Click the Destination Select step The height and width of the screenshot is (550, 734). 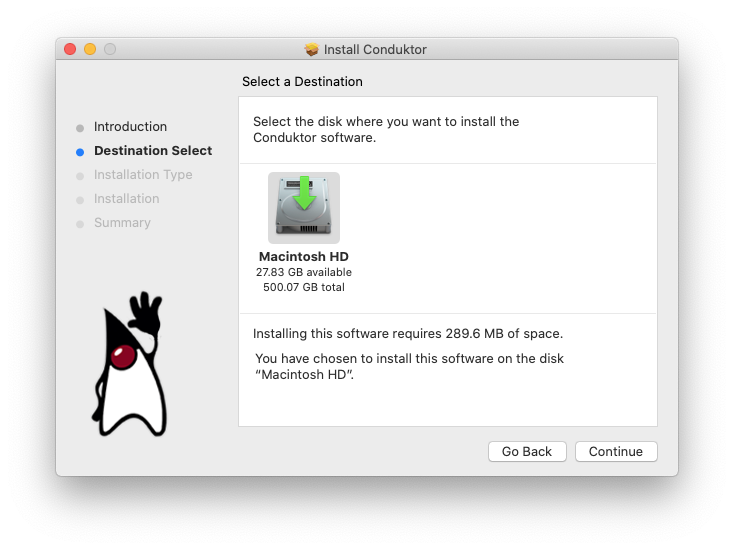click(x=153, y=151)
